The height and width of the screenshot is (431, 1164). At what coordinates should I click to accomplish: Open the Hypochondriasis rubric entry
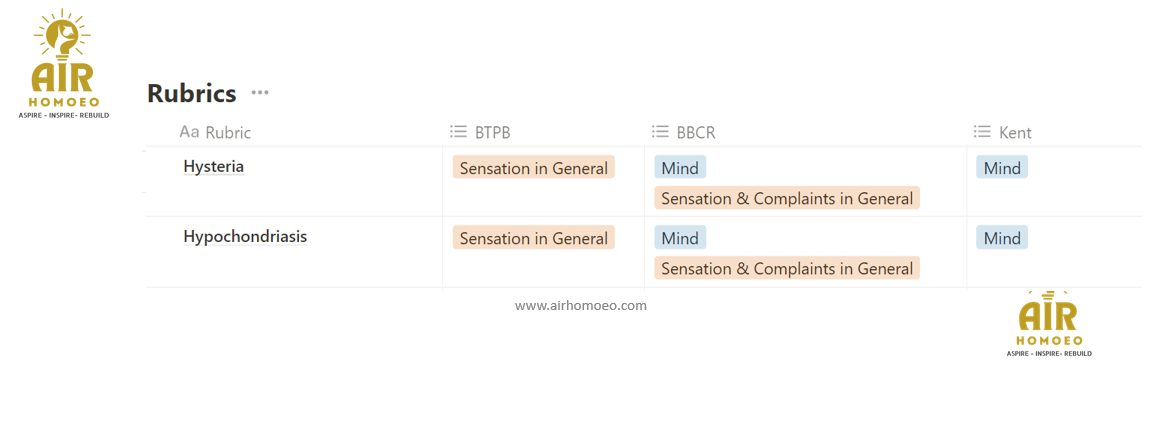pos(245,237)
